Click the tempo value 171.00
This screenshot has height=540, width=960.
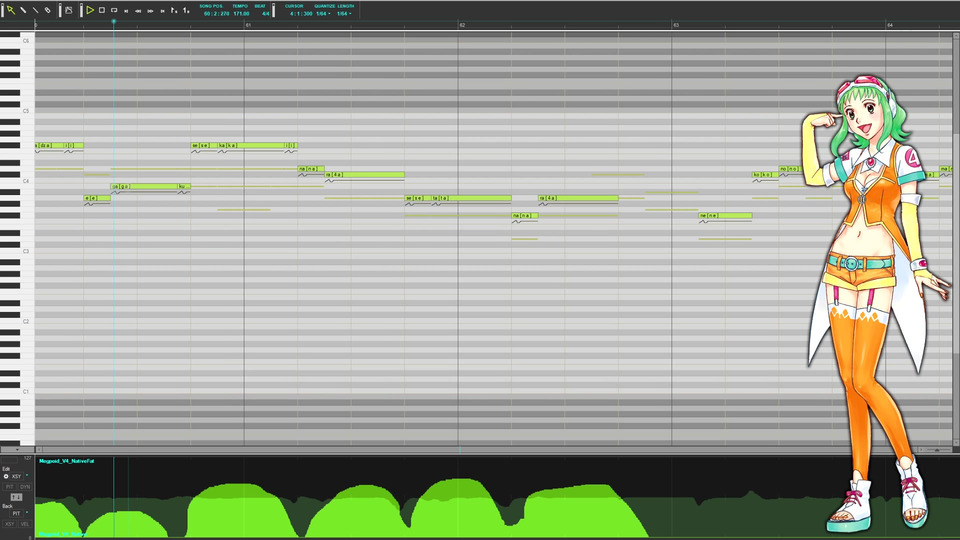pyautogui.click(x=241, y=13)
